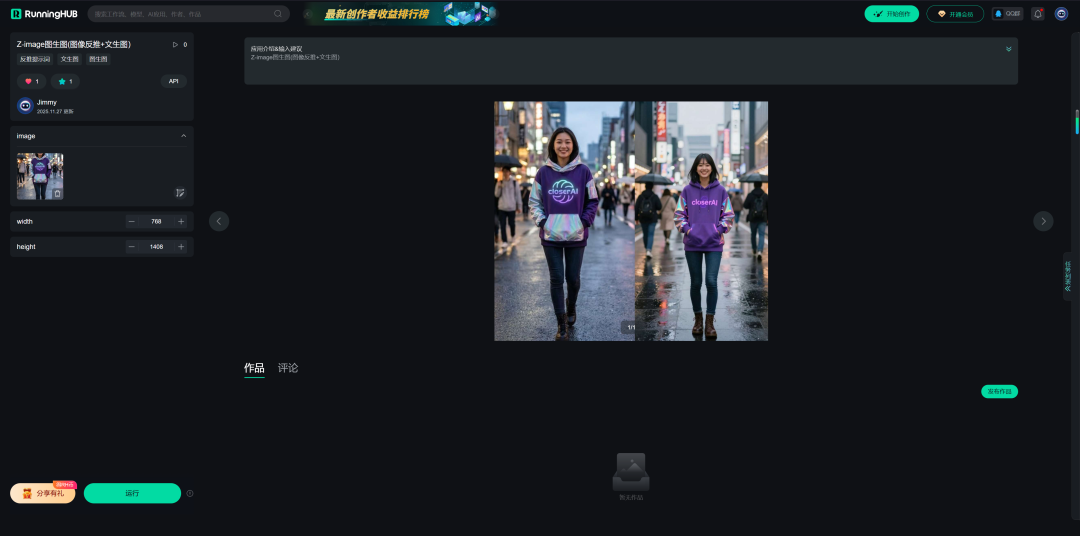
Task: Open author Jimmy's avatar
Action: tap(25, 105)
